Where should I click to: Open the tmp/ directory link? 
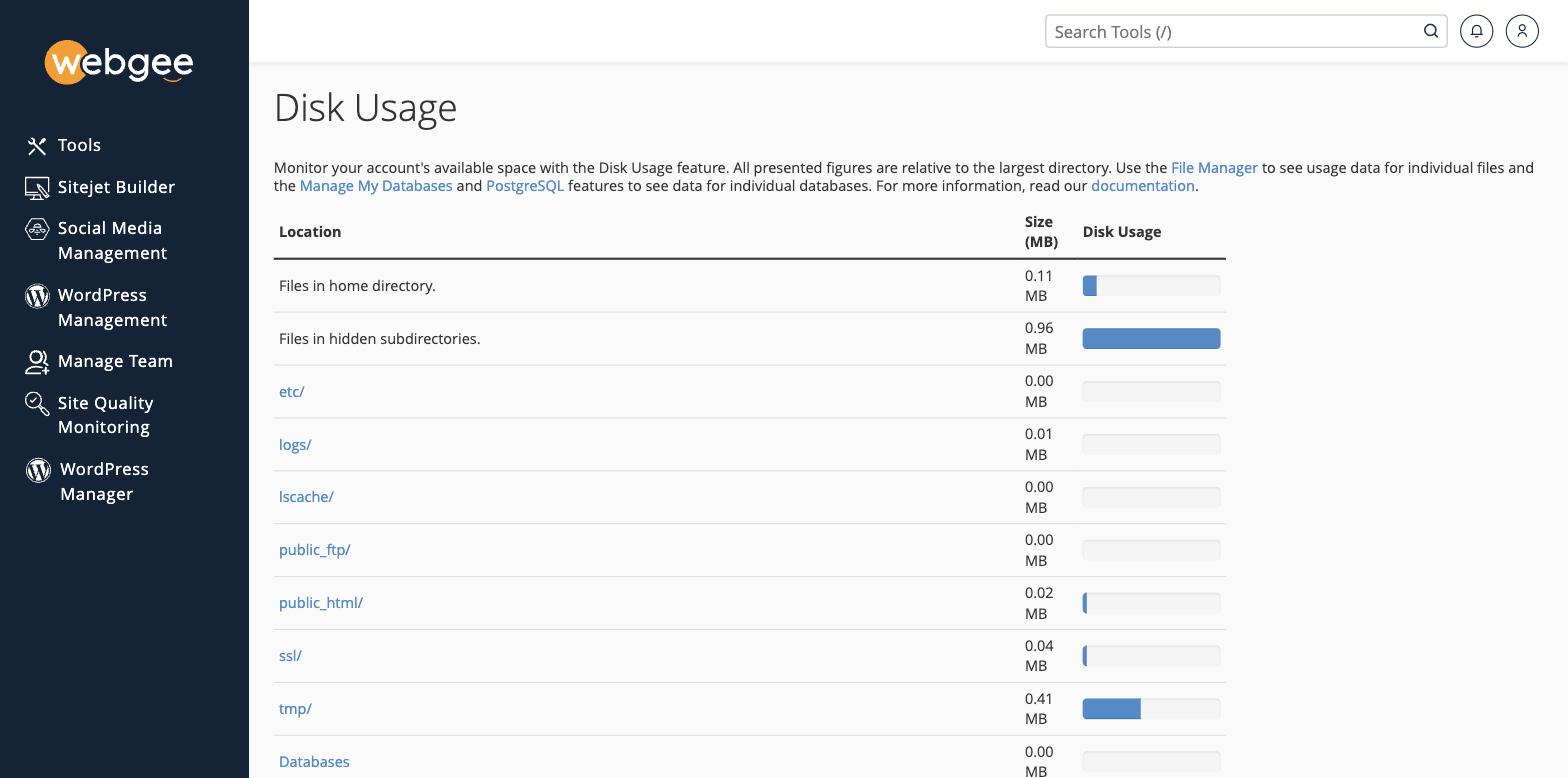pyautogui.click(x=295, y=709)
